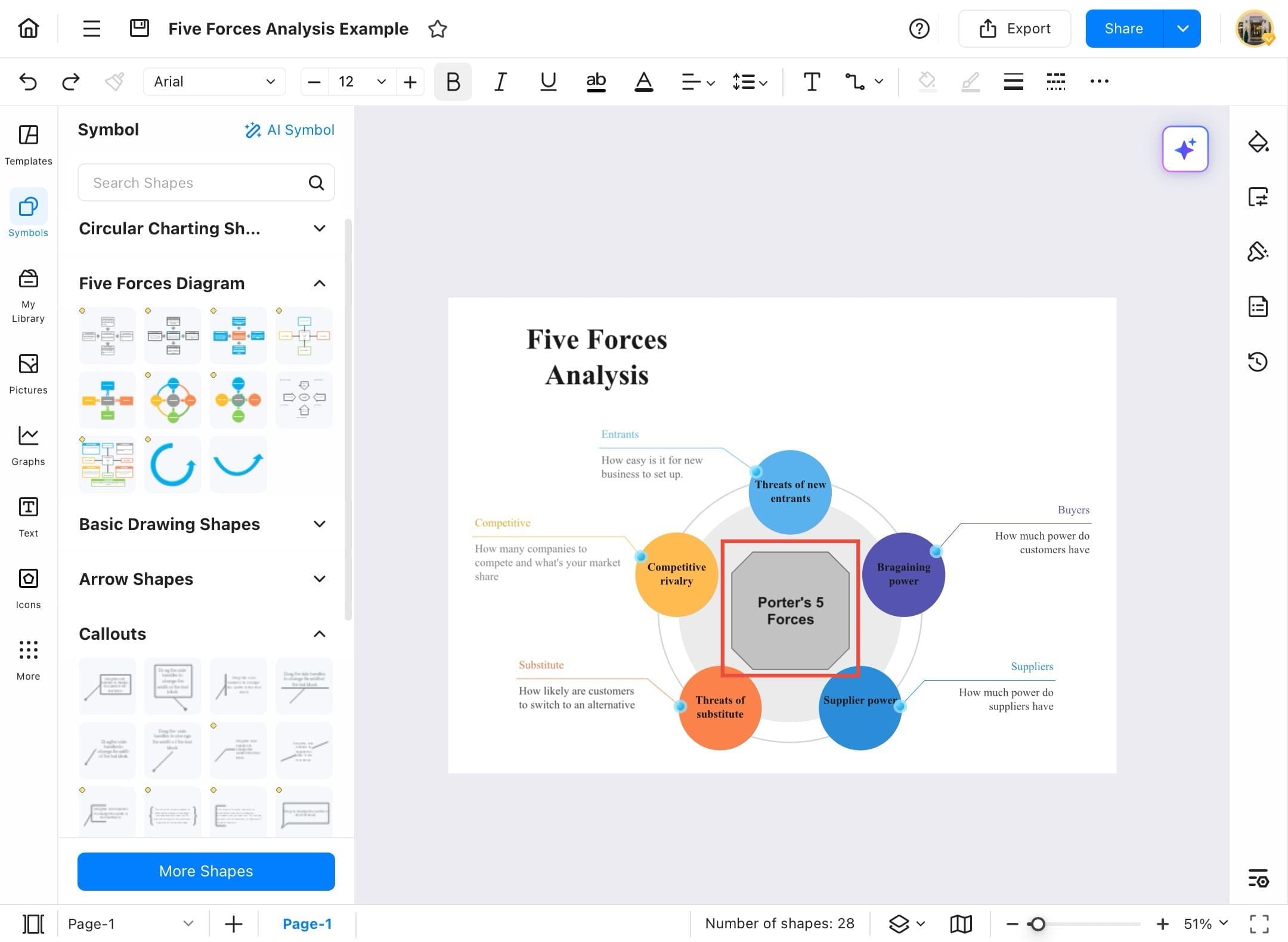Select the Text tool in toolbar
1288x942 pixels.
812,82
